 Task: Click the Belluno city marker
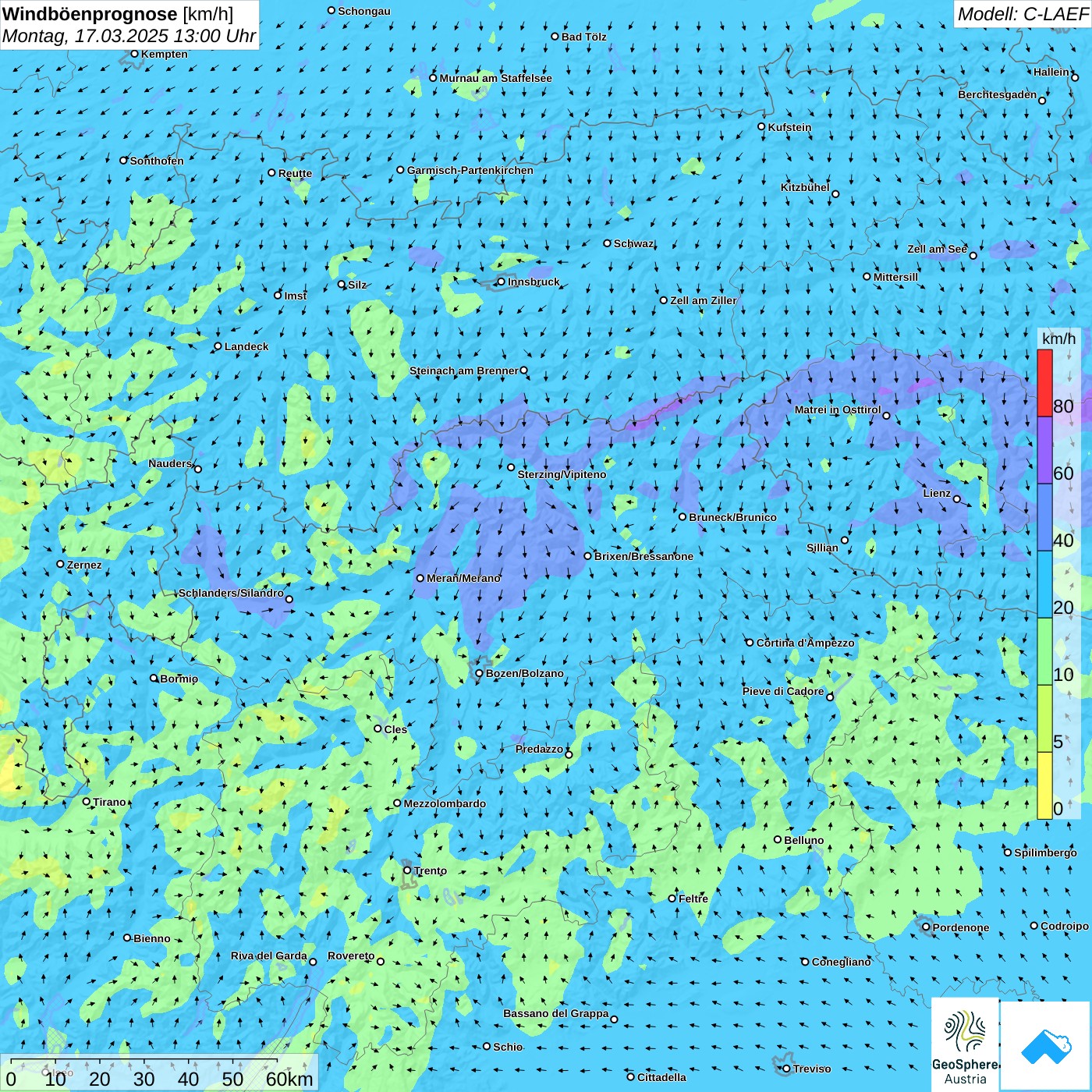778,839
